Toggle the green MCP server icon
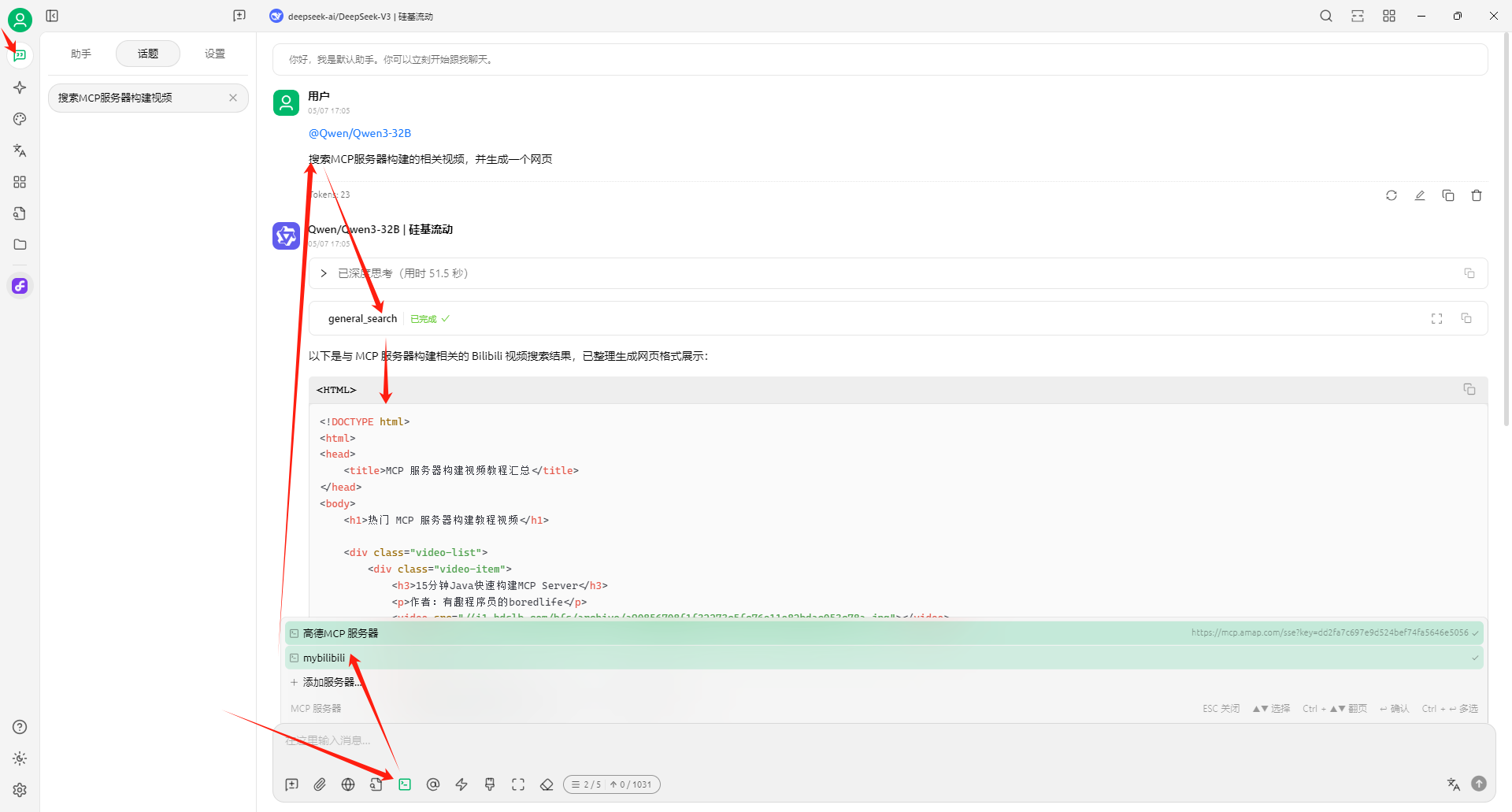The width and height of the screenshot is (1512, 812). click(x=405, y=784)
